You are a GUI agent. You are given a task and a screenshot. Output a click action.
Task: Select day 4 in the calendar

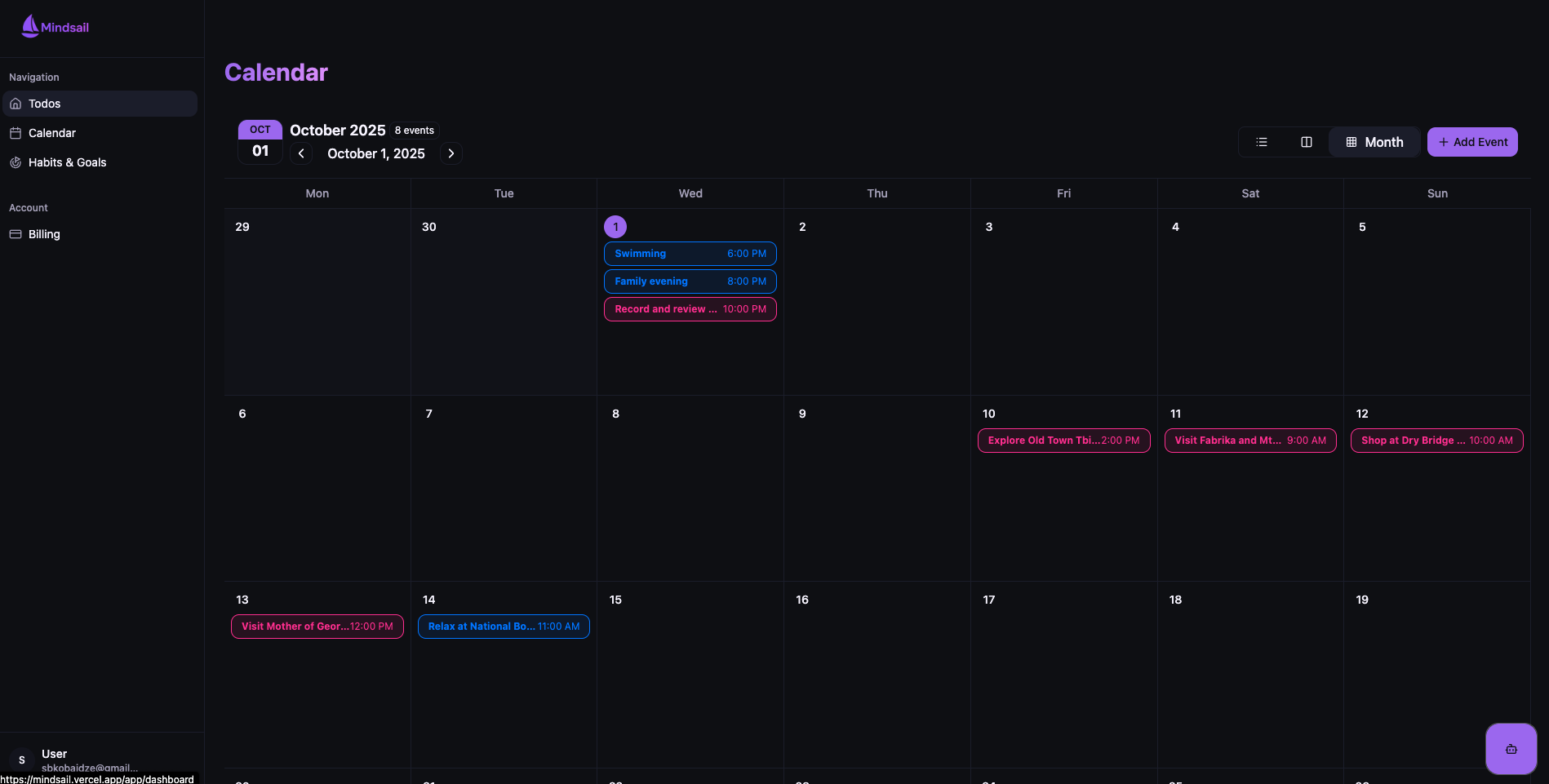pyautogui.click(x=1175, y=227)
